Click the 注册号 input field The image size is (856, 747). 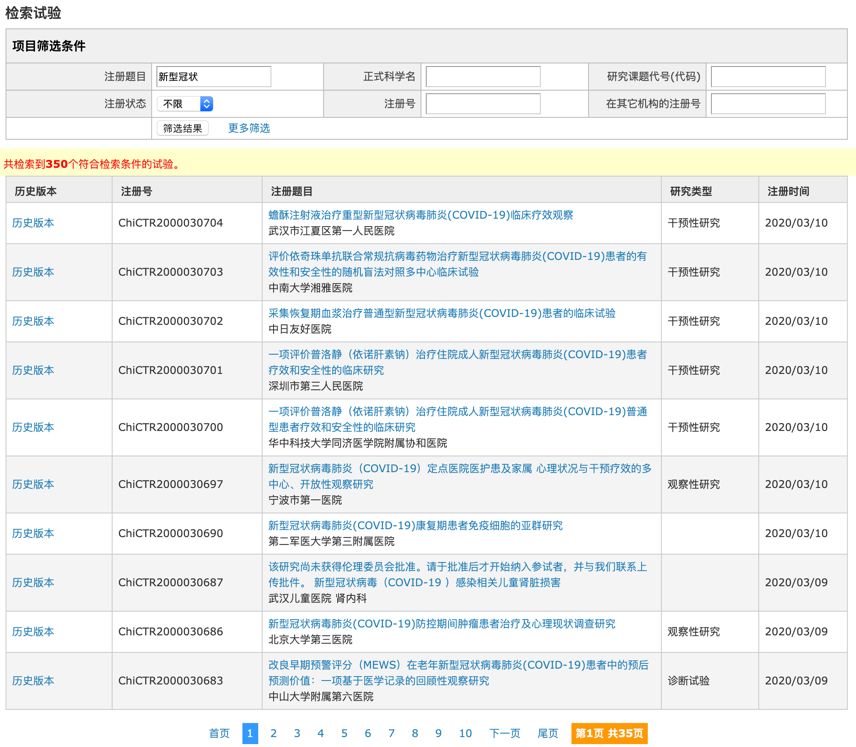(x=483, y=104)
